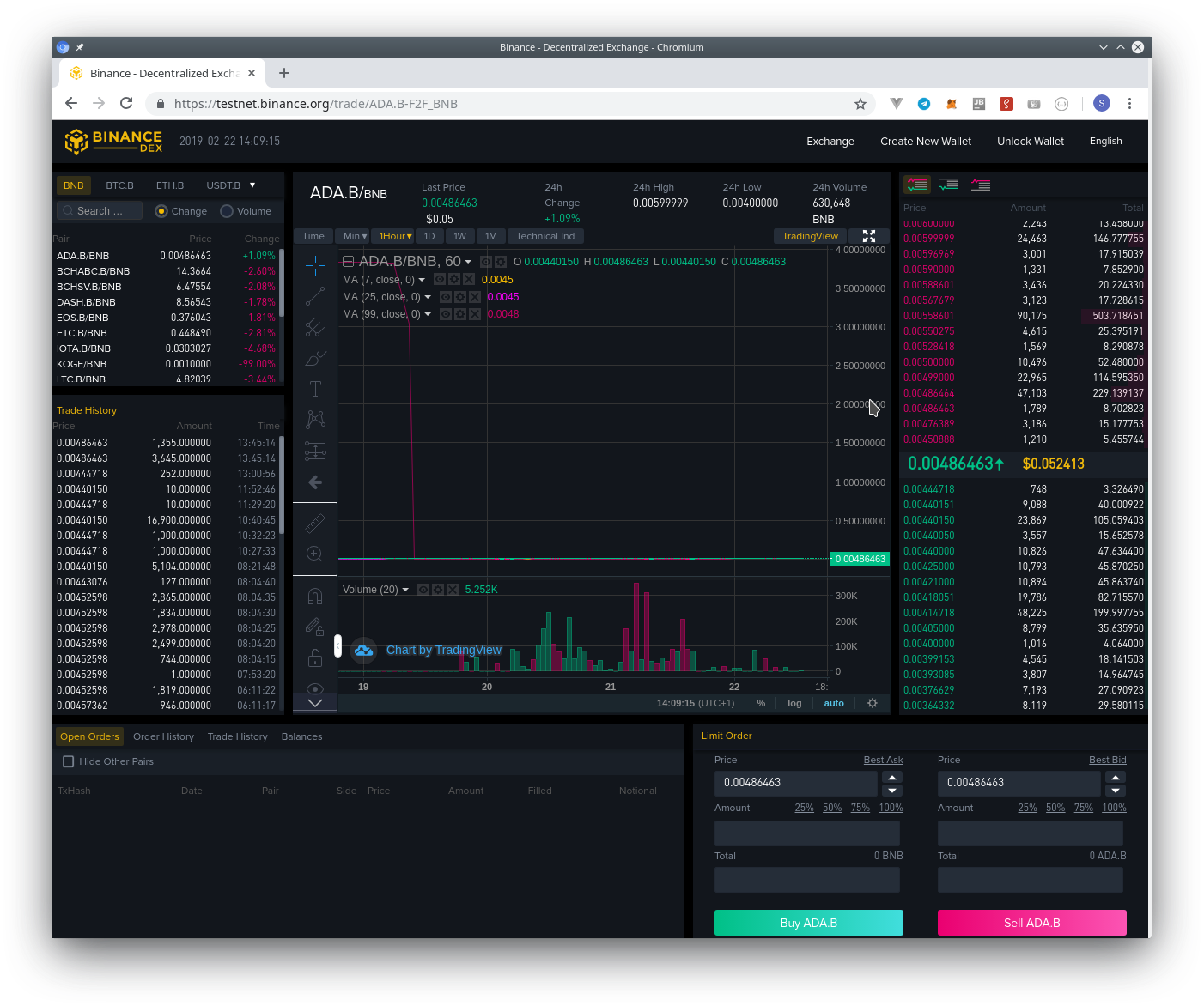
Task: Select the Volume radio button for pair sorting
Action: click(227, 211)
